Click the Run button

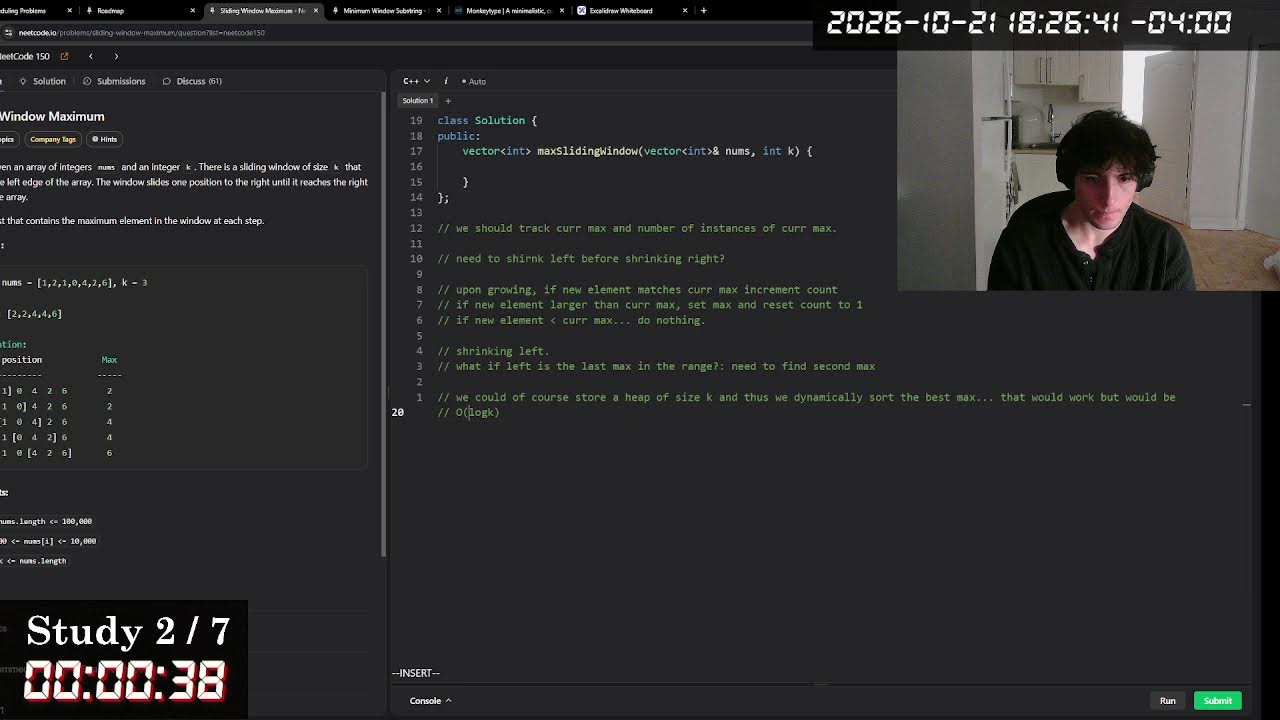coord(1167,701)
